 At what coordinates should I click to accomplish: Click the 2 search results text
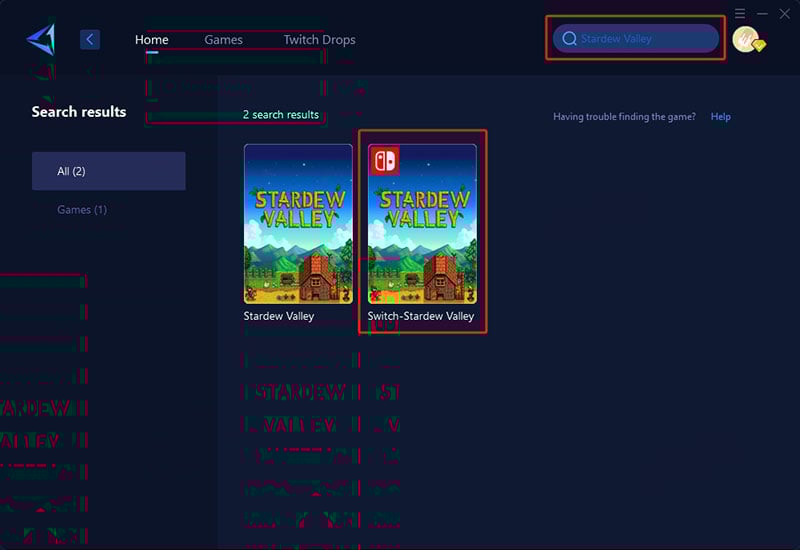281,115
